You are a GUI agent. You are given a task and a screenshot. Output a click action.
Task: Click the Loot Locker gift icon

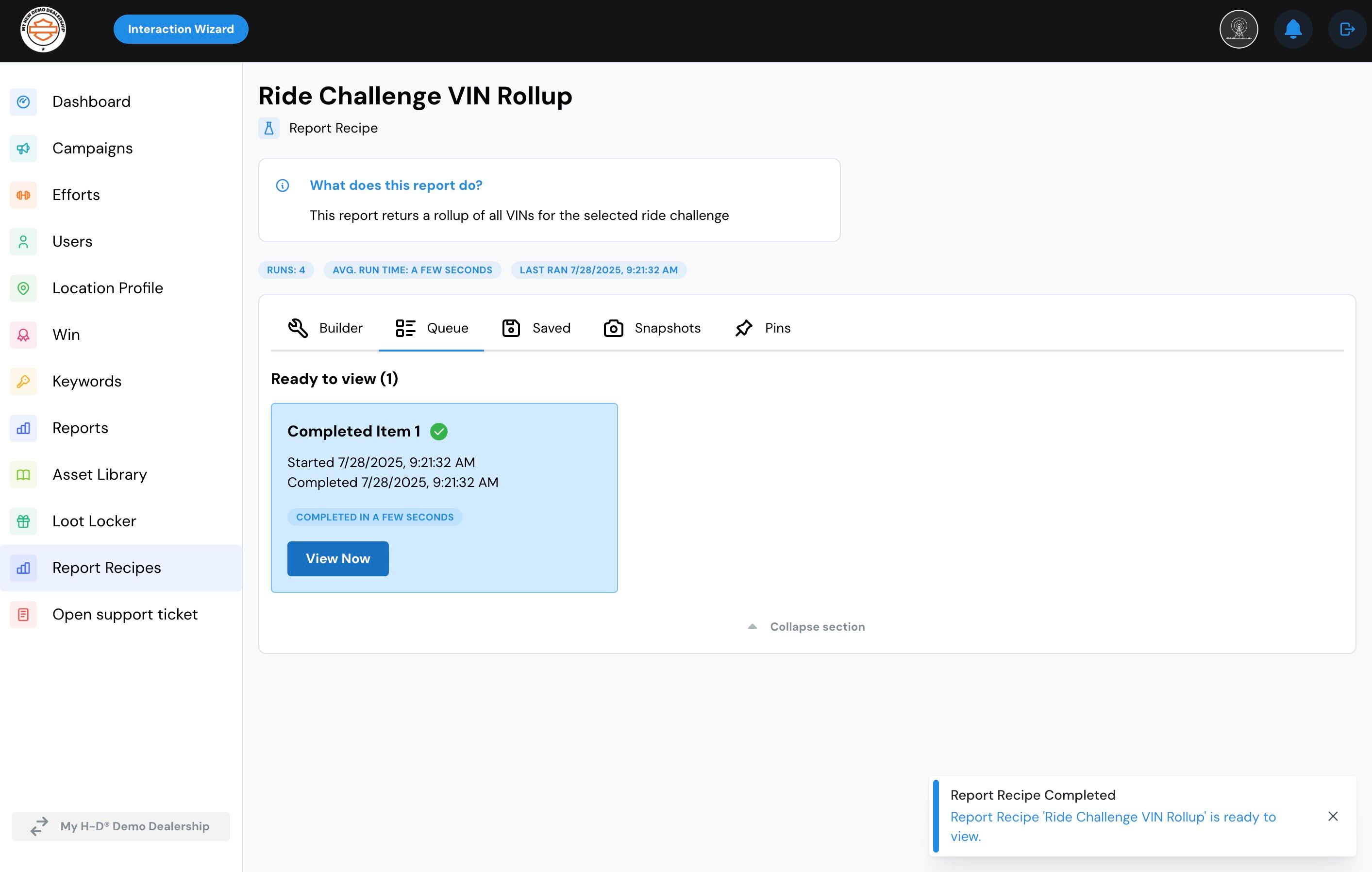23,521
